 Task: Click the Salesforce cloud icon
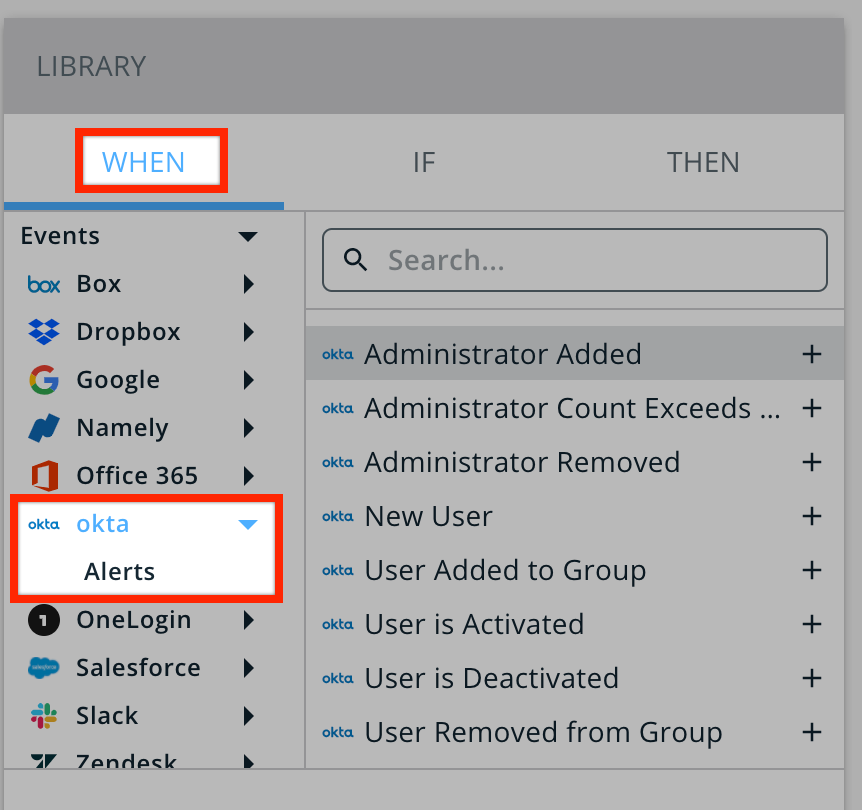click(x=42, y=667)
